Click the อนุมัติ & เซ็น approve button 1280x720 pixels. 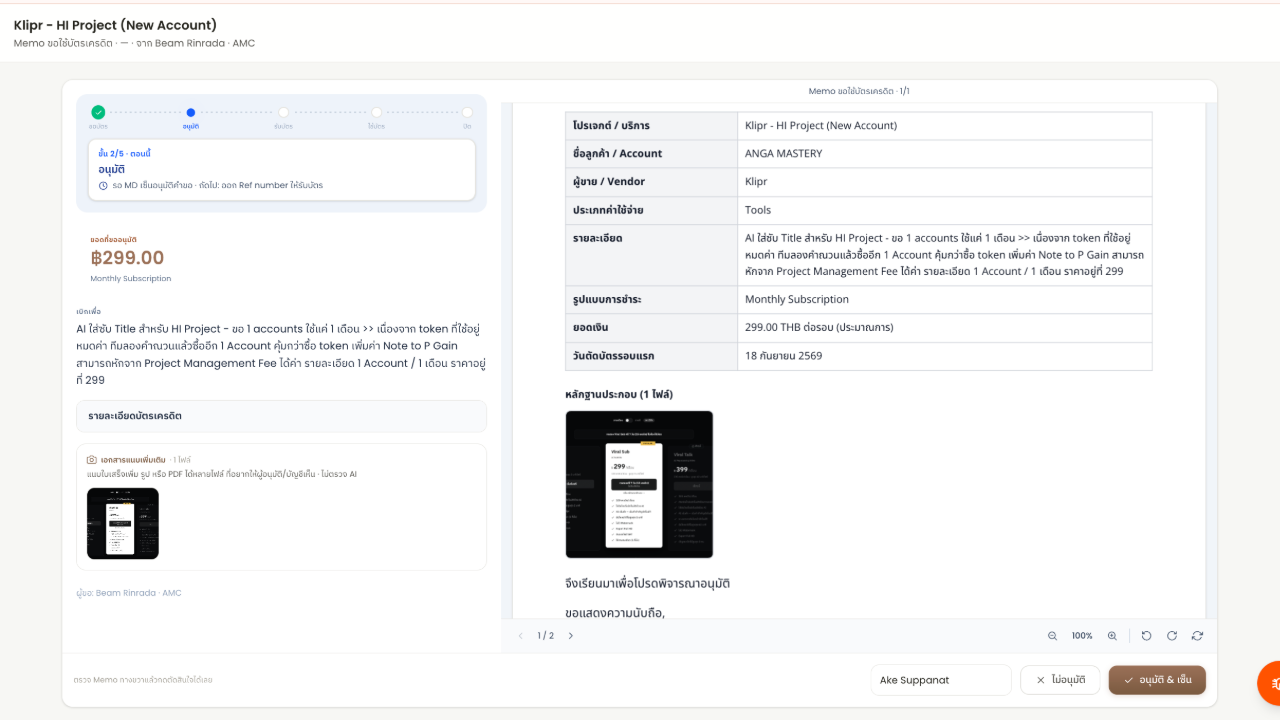1157,680
